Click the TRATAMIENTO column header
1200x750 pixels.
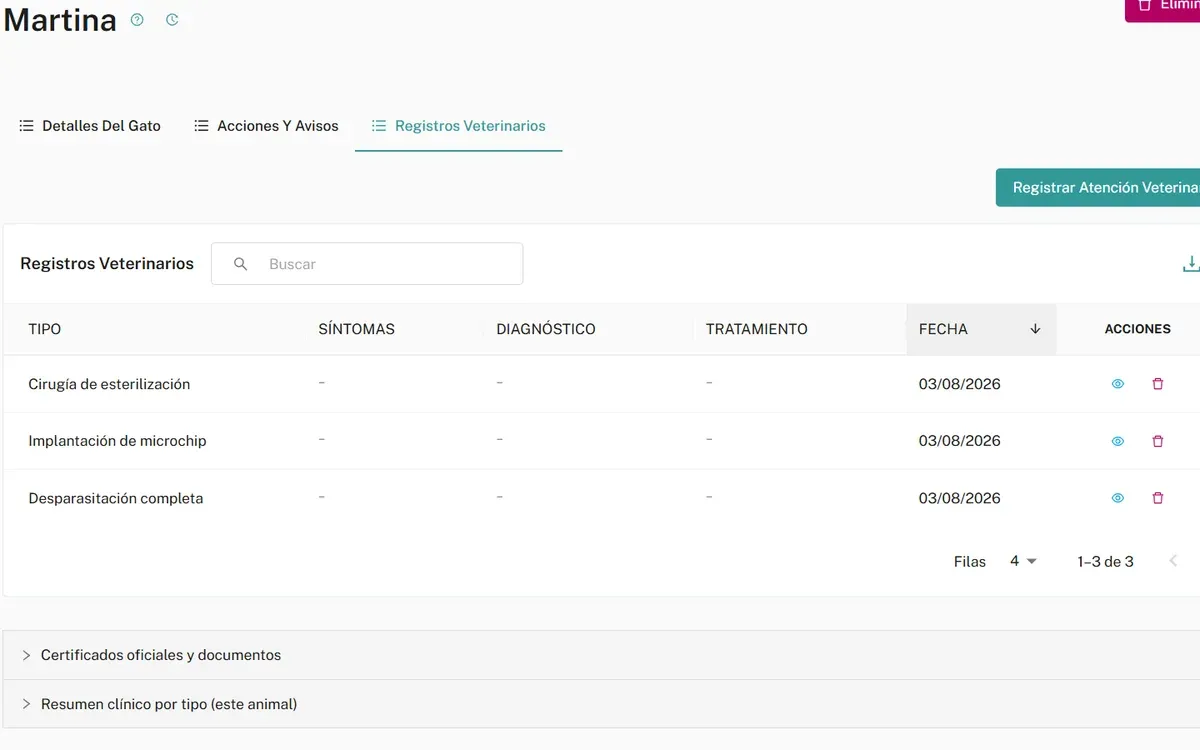[757, 329]
